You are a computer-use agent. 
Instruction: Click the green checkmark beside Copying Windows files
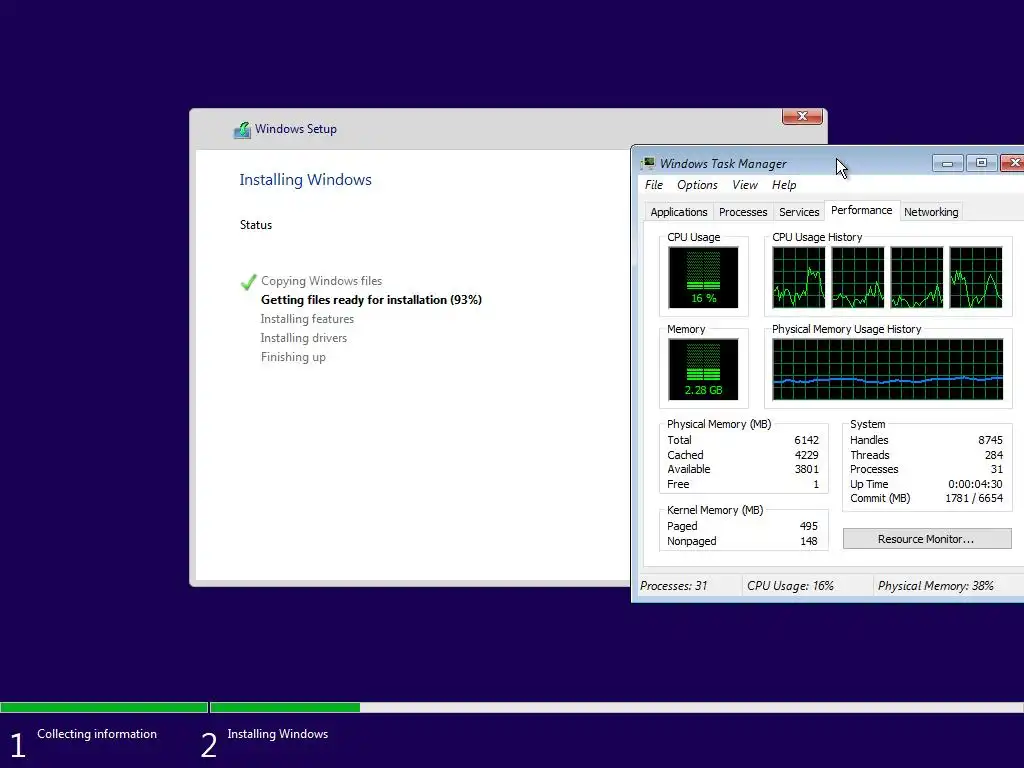[x=248, y=282]
